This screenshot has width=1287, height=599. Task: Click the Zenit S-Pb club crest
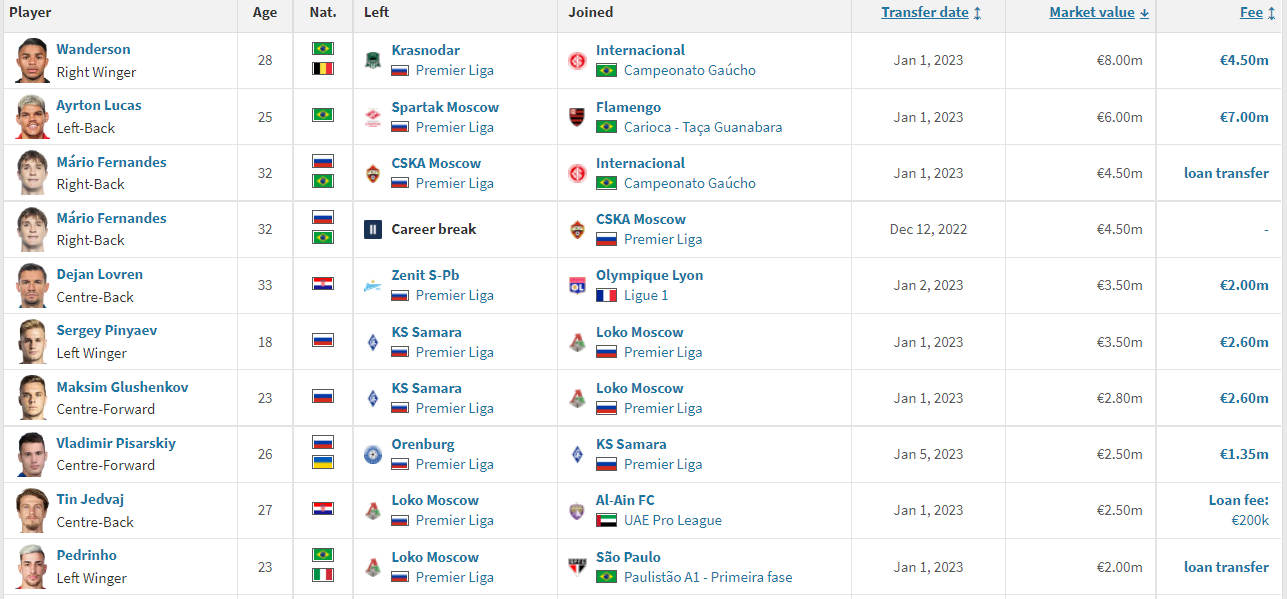(373, 285)
